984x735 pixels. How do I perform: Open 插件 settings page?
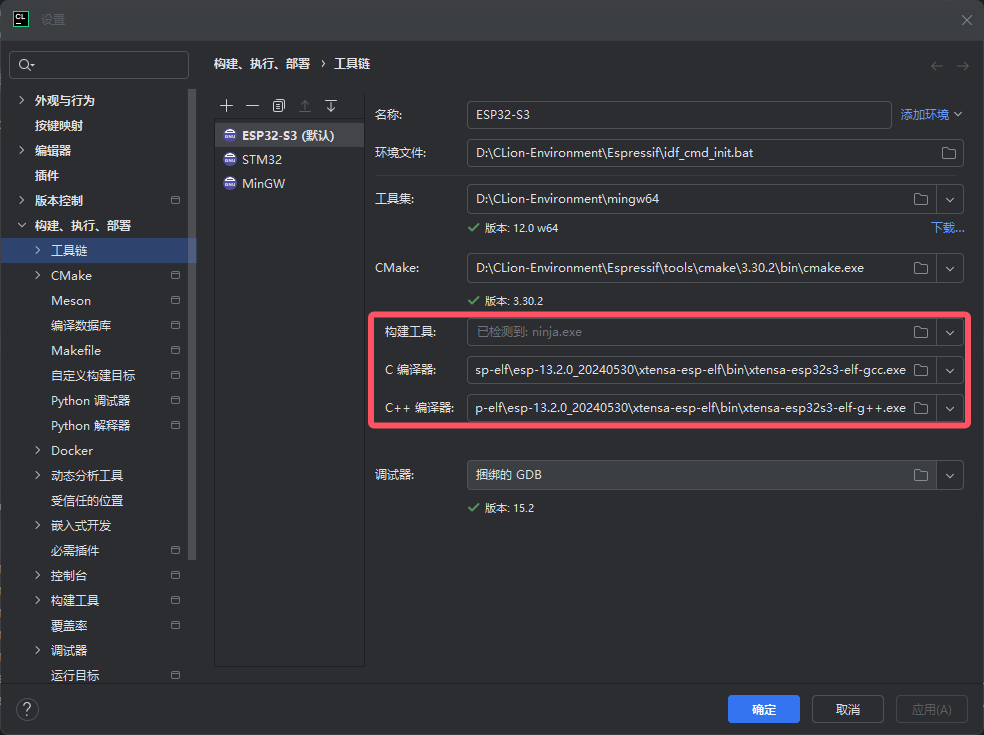tap(47, 176)
